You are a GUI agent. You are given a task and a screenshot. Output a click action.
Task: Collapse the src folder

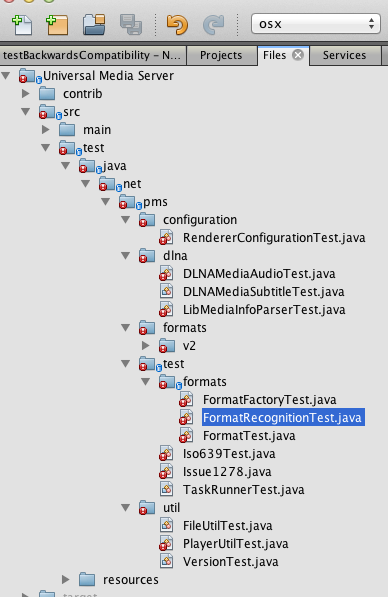pyautogui.click(x=26, y=112)
